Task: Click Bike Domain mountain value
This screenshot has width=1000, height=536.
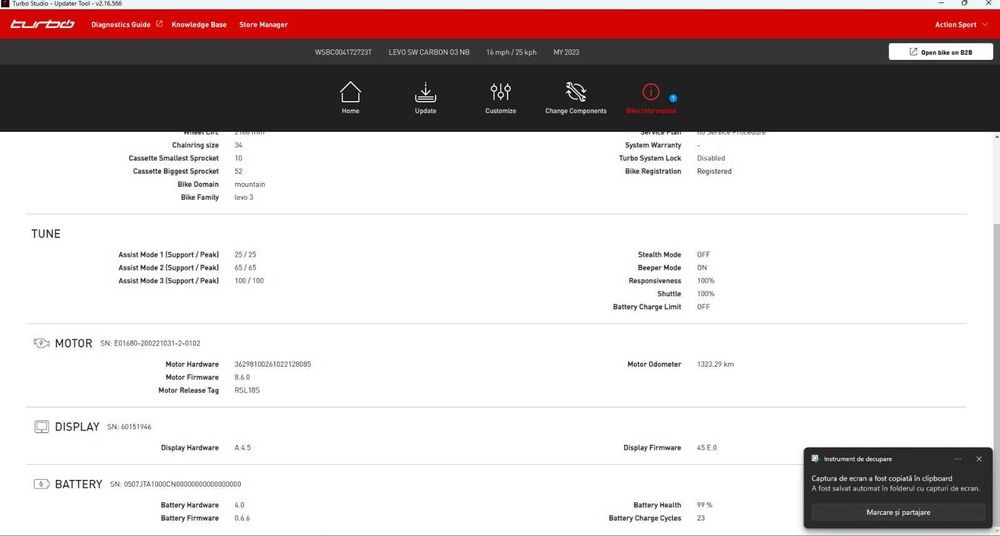Action: 249,184
